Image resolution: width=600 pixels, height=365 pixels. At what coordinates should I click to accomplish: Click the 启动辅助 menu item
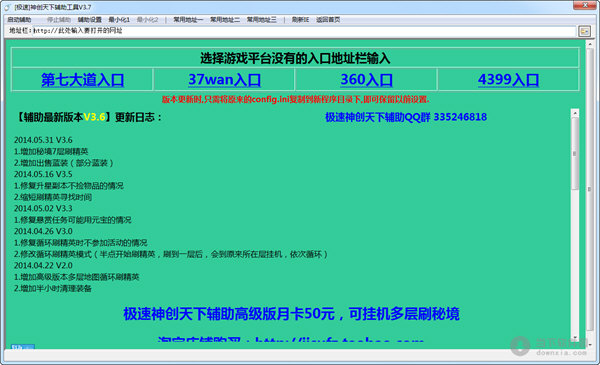pyautogui.click(x=19, y=20)
